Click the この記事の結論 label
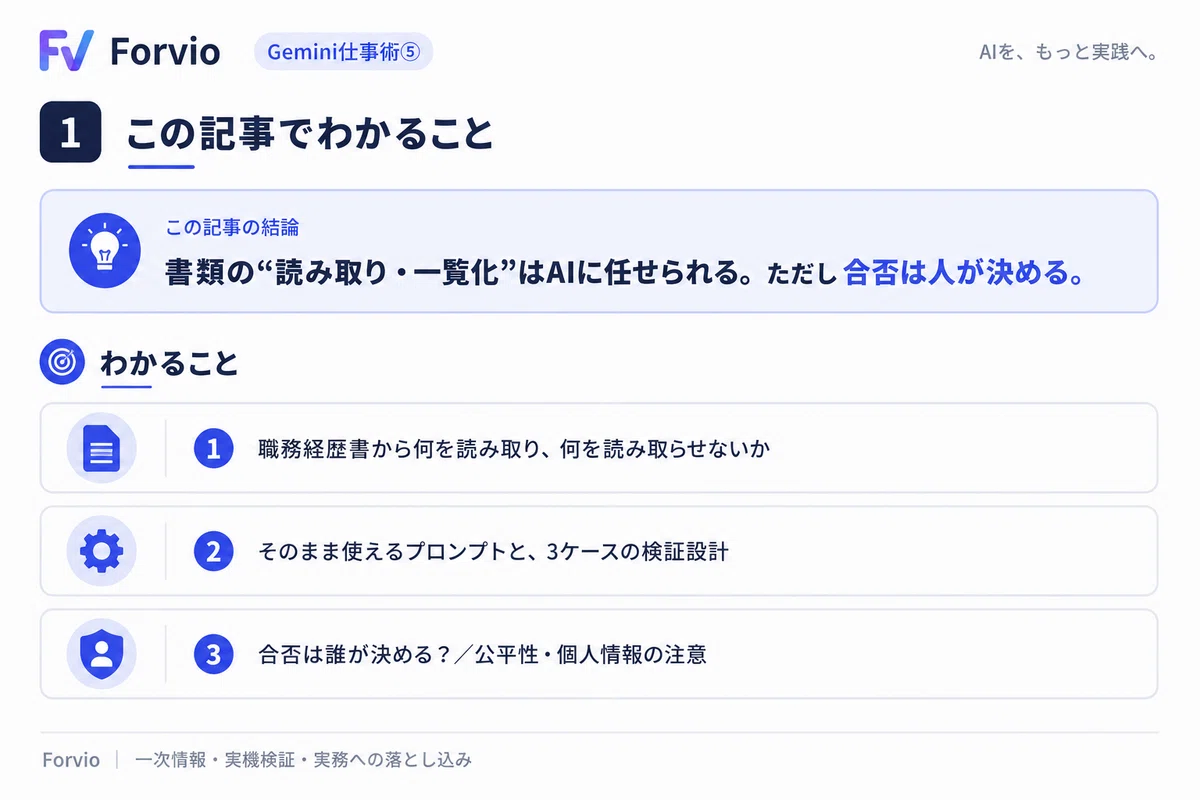Image resolution: width=1200 pixels, height=800 pixels. click(x=232, y=227)
